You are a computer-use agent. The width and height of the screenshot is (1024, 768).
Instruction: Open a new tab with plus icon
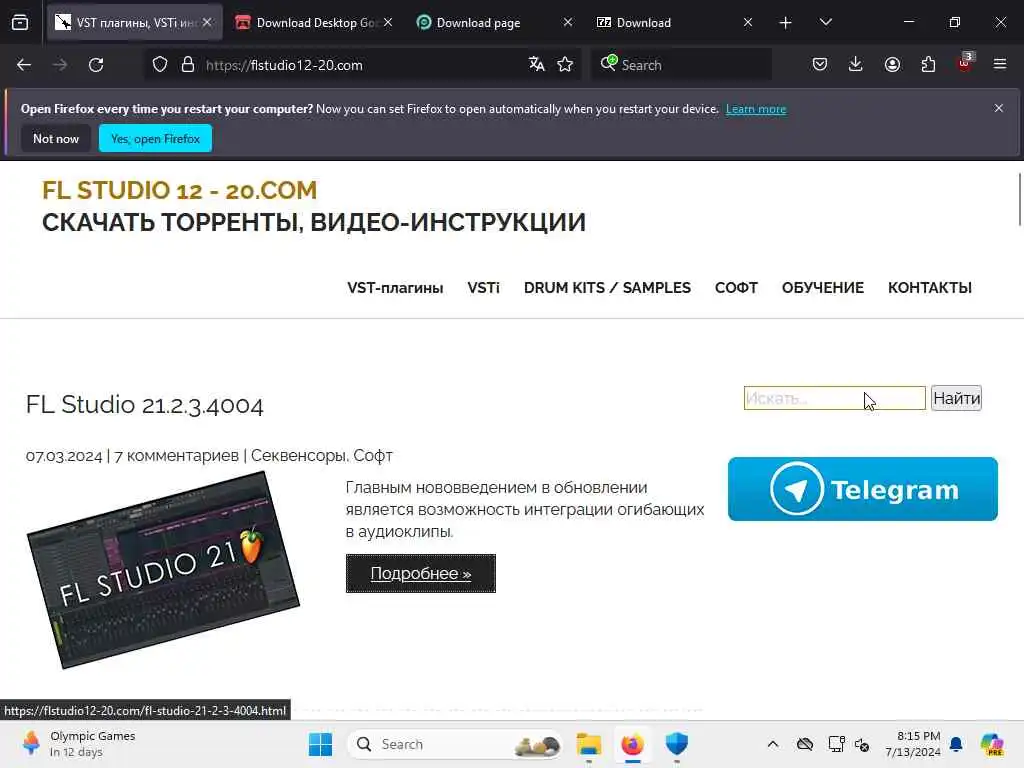tap(786, 23)
